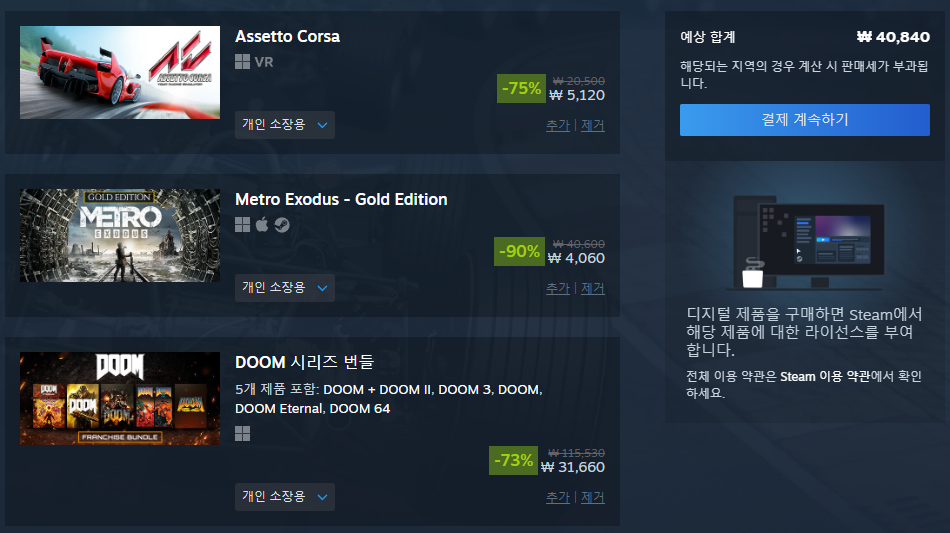Click Apple platform icon for Metro Exodus
950x533 pixels.
click(x=262, y=225)
